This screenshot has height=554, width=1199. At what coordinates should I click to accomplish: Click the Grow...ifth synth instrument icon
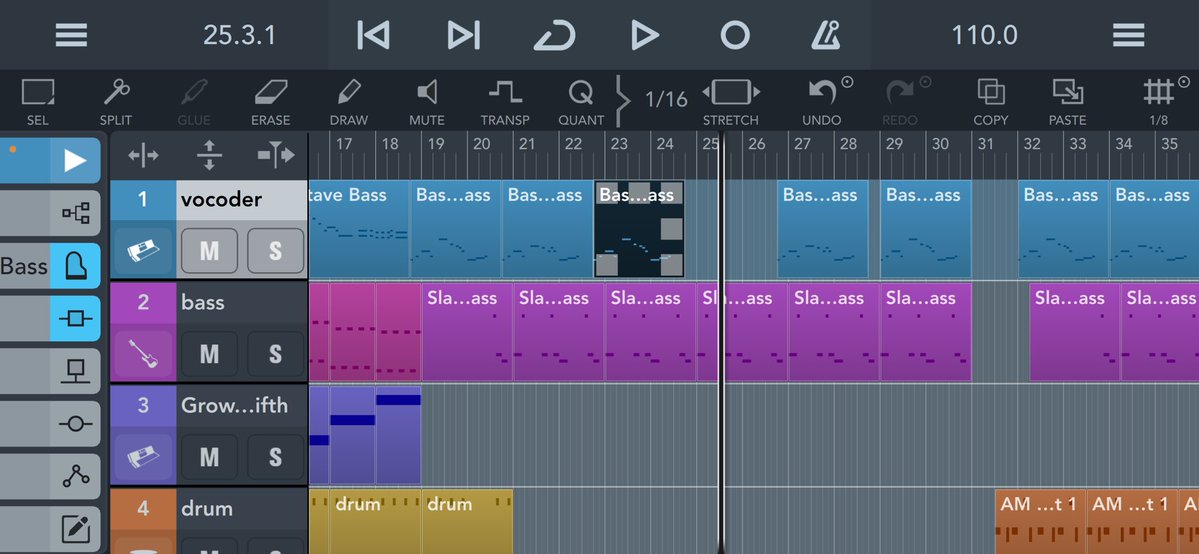click(143, 457)
